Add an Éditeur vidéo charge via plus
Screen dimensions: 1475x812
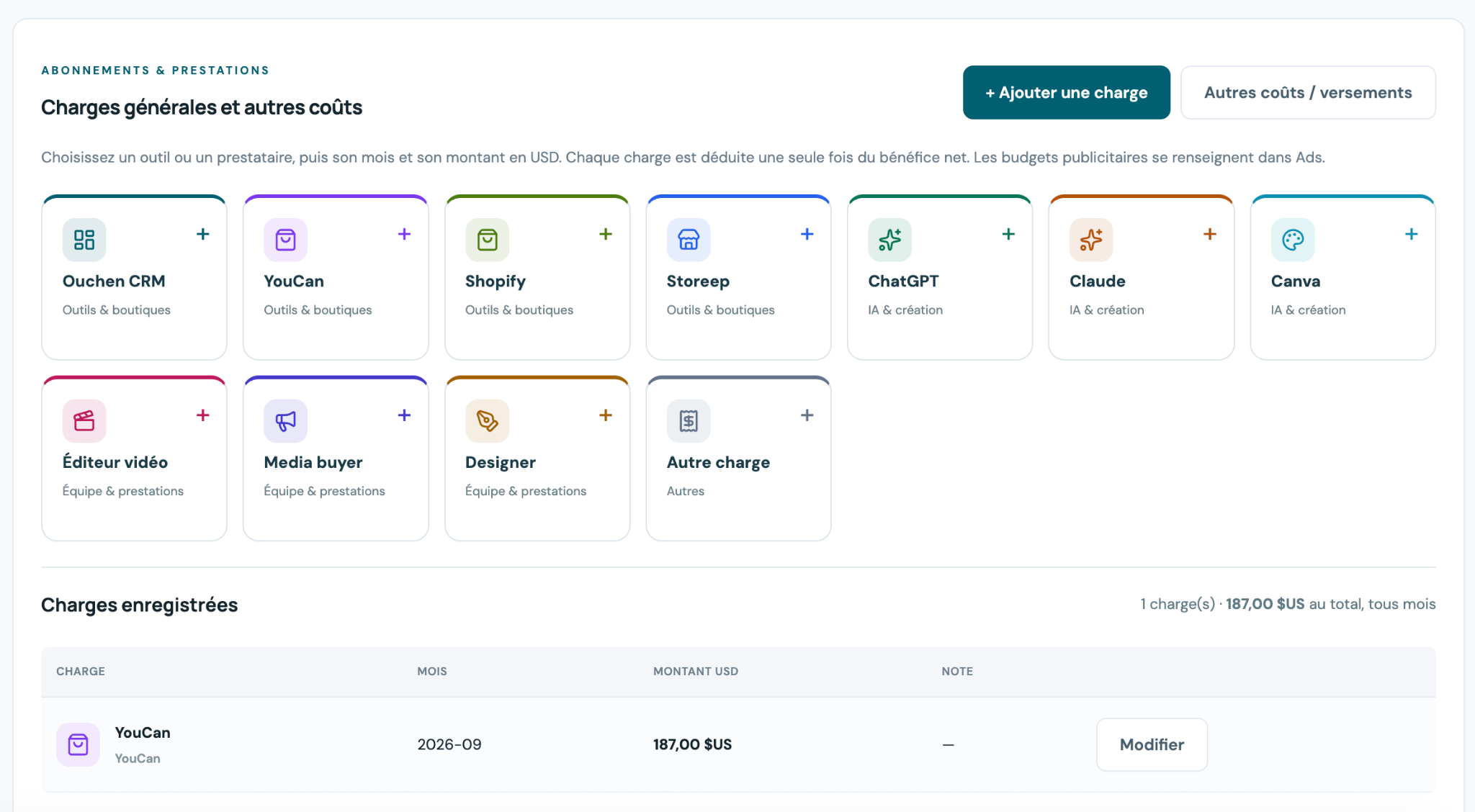203,415
